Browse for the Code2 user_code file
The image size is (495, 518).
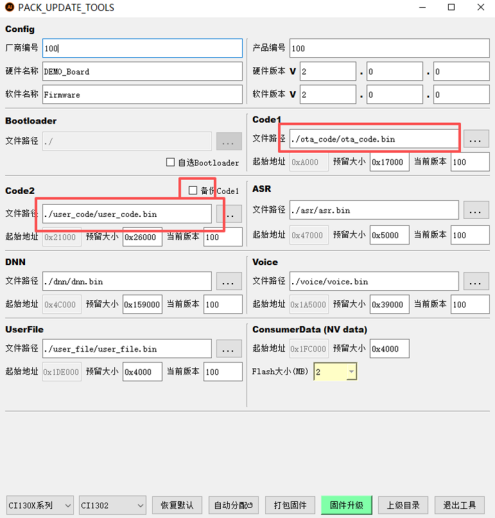229,214
